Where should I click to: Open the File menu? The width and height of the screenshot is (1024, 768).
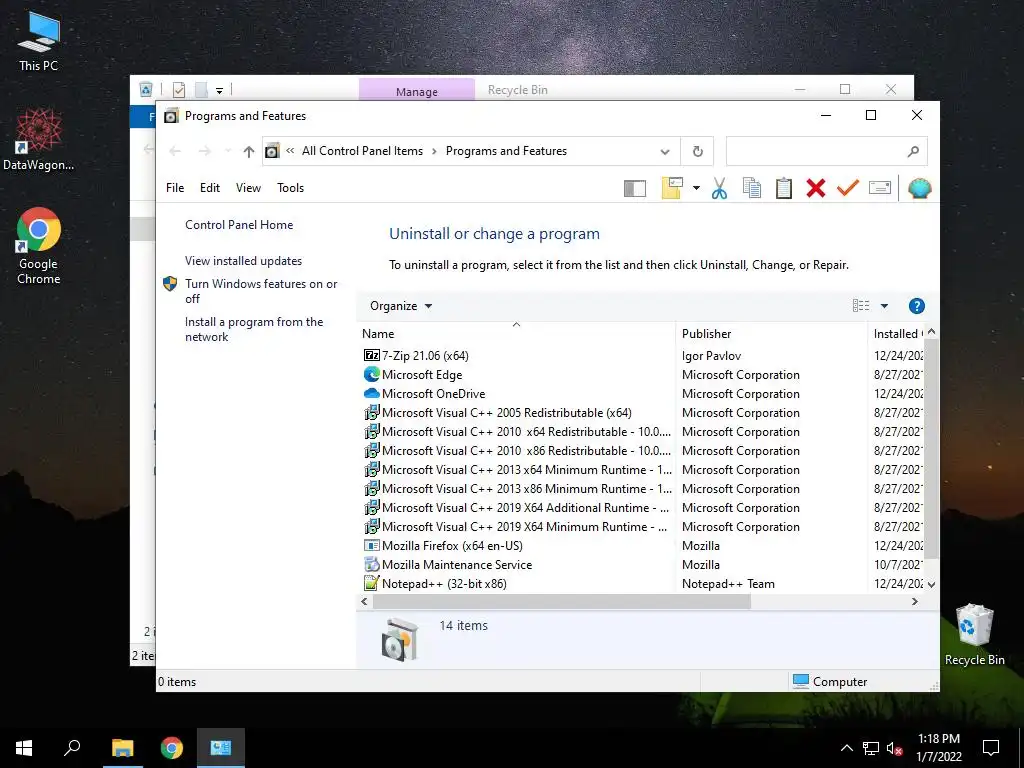(175, 188)
